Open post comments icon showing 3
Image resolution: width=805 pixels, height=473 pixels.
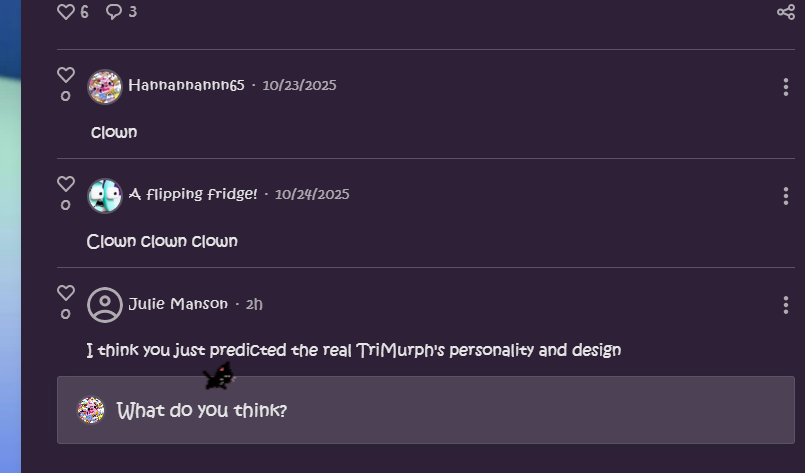[115, 12]
